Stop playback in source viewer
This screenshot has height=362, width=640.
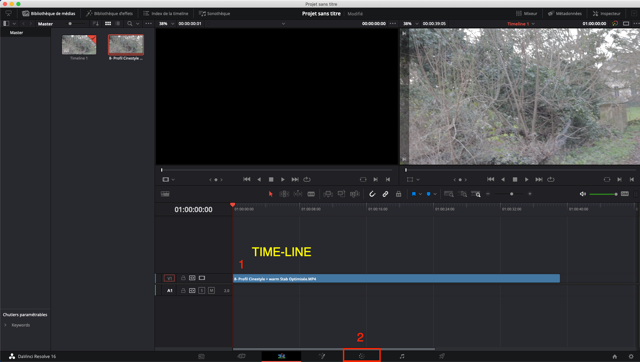[x=271, y=180]
